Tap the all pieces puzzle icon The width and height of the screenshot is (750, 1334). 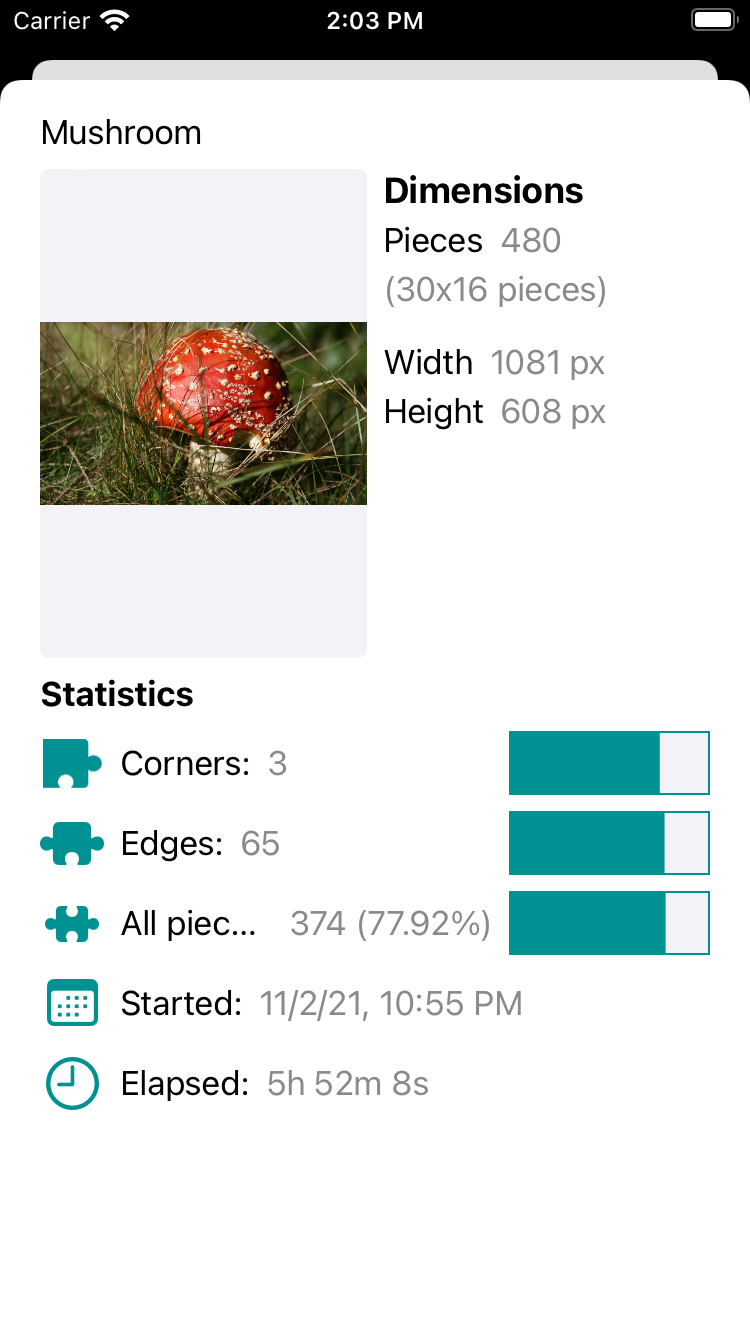pyautogui.click(x=72, y=923)
